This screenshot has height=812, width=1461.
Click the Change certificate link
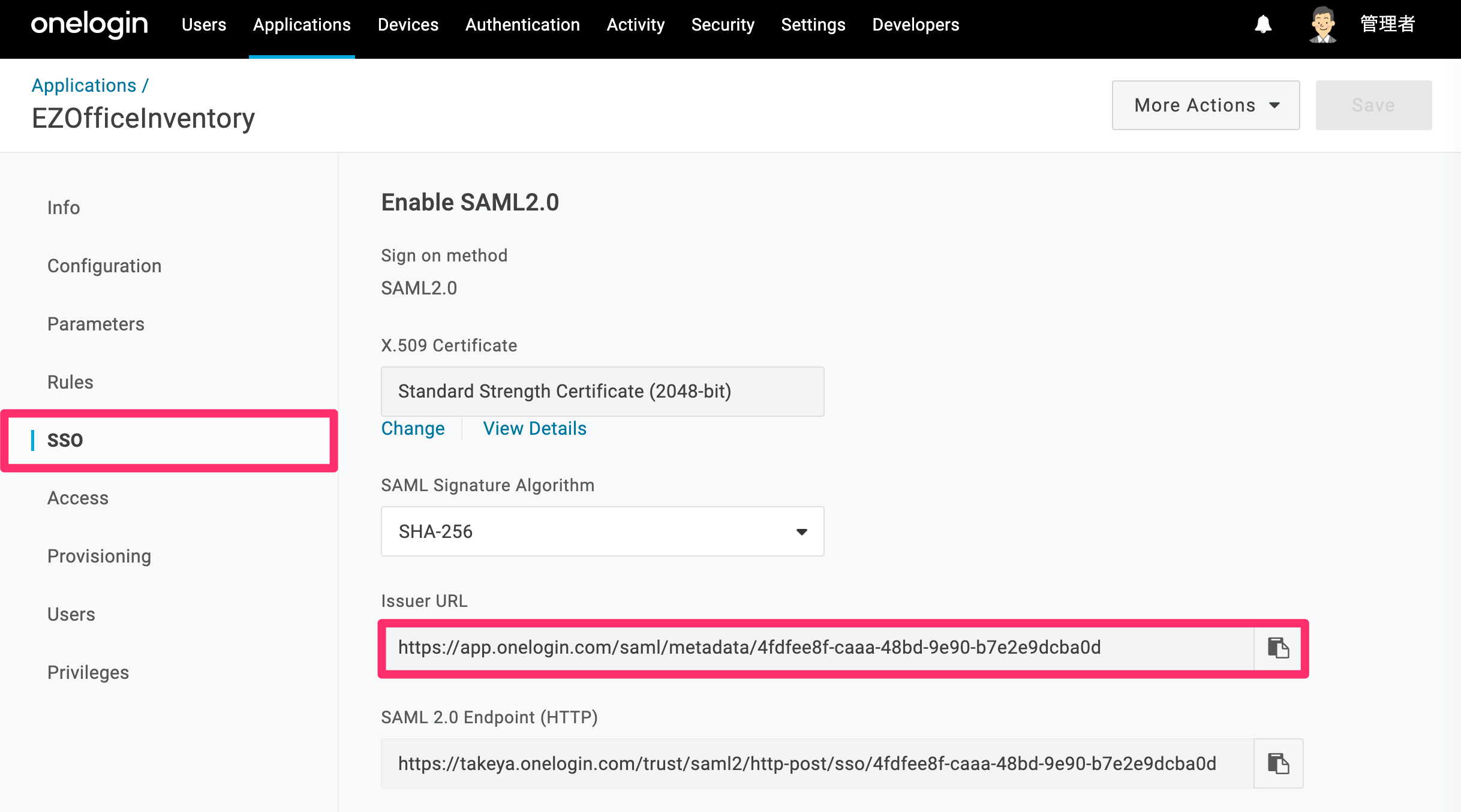coord(413,429)
